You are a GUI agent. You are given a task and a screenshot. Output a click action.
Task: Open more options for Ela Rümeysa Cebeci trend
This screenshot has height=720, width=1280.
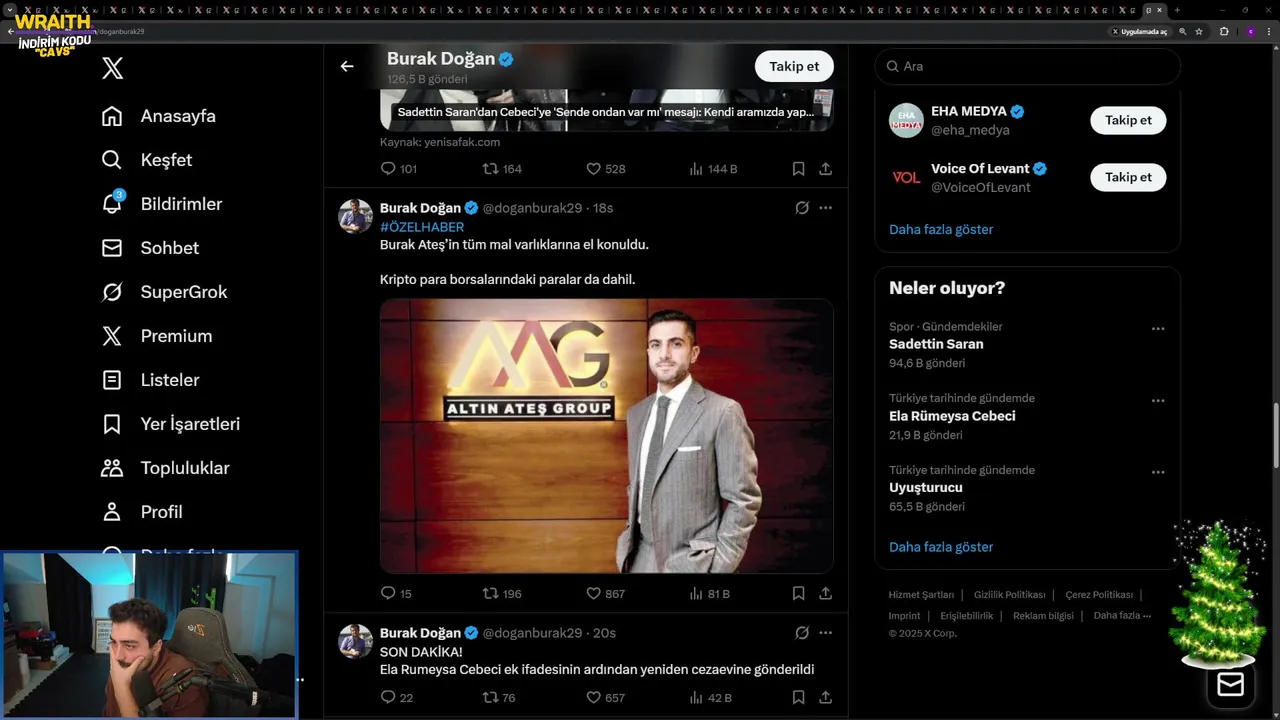(1158, 400)
